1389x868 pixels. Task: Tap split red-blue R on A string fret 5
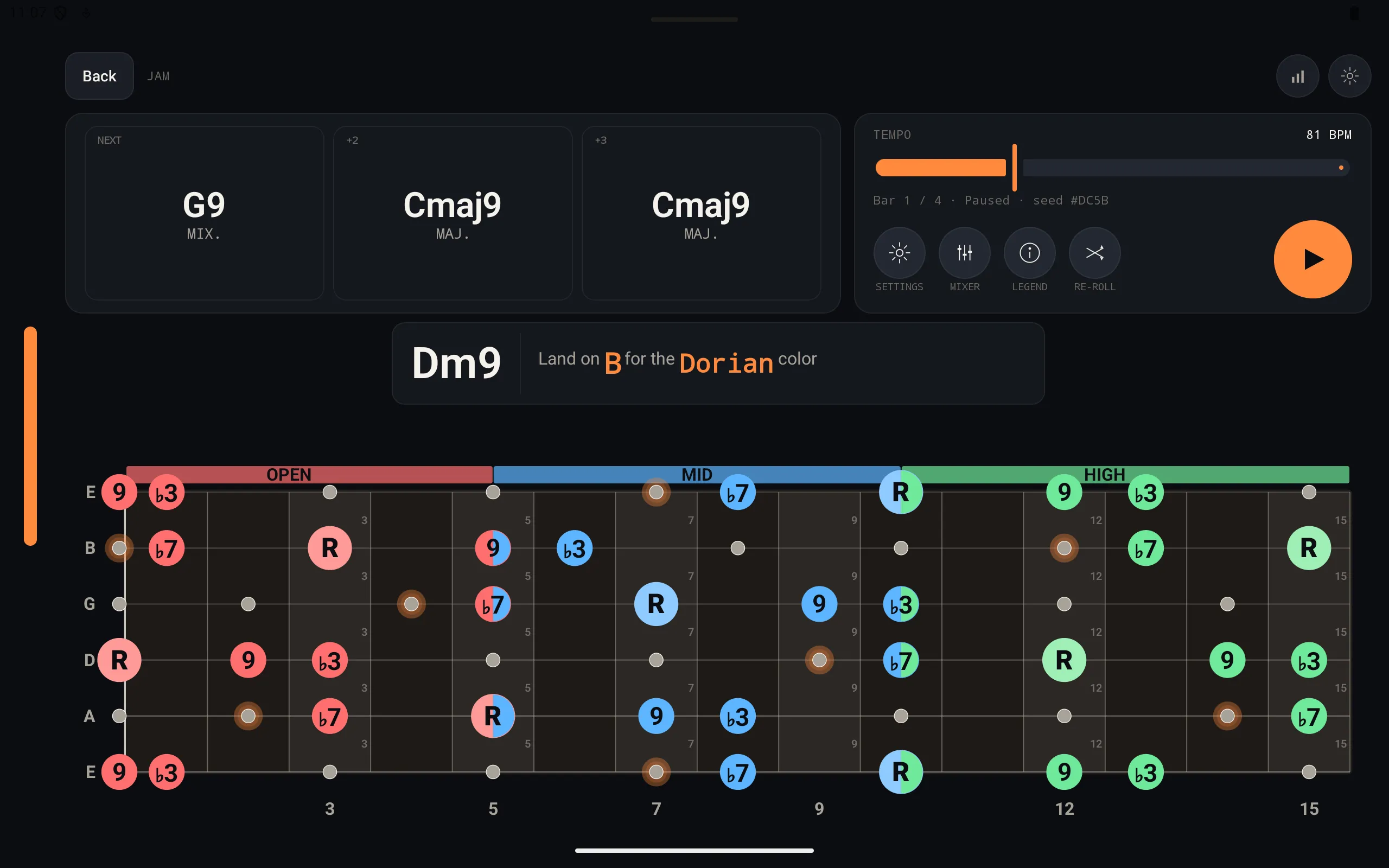point(493,716)
